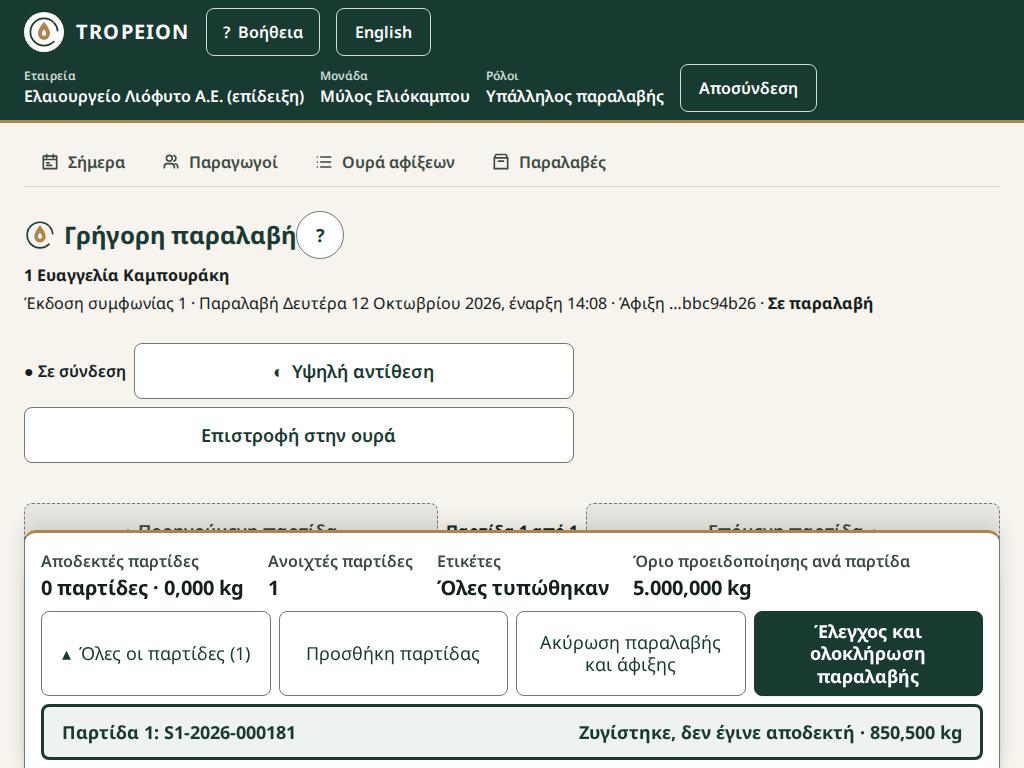Return via Επιστροφή στην ουρά
Image resolution: width=1024 pixels, height=768 pixels.
point(298,436)
